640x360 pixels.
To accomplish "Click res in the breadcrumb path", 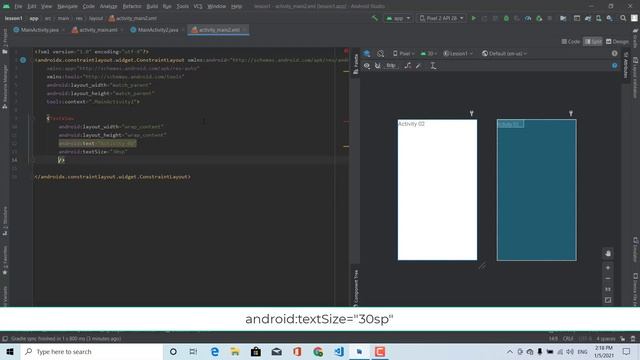I will click(x=79, y=18).
